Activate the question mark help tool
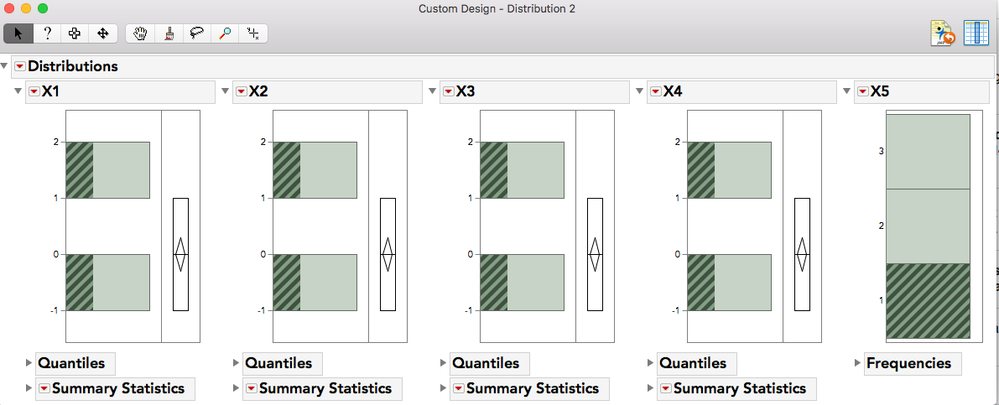This screenshot has width=999, height=405. [46, 33]
